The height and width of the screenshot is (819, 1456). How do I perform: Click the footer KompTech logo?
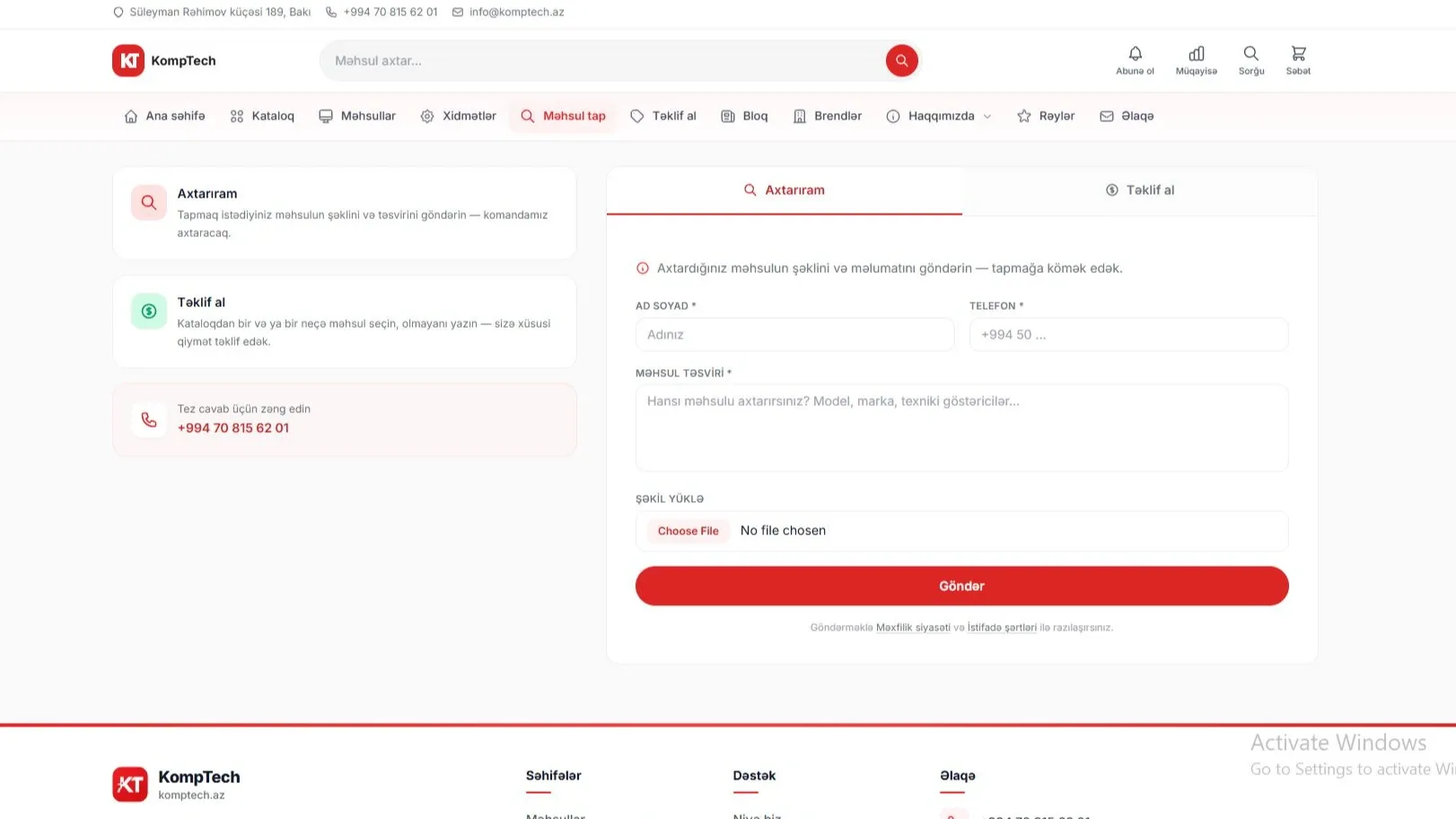pyautogui.click(x=130, y=784)
